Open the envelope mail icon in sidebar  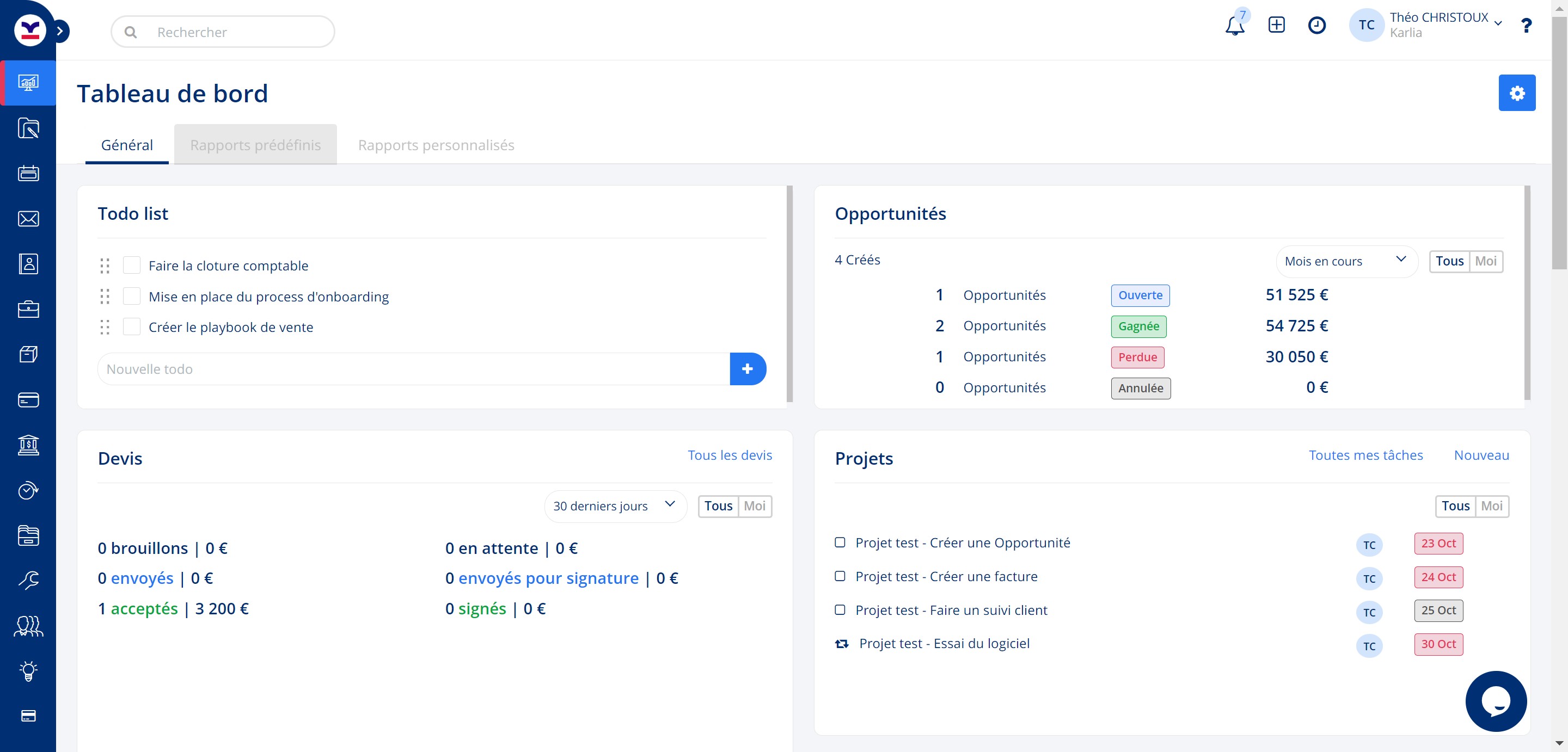pyautogui.click(x=28, y=218)
